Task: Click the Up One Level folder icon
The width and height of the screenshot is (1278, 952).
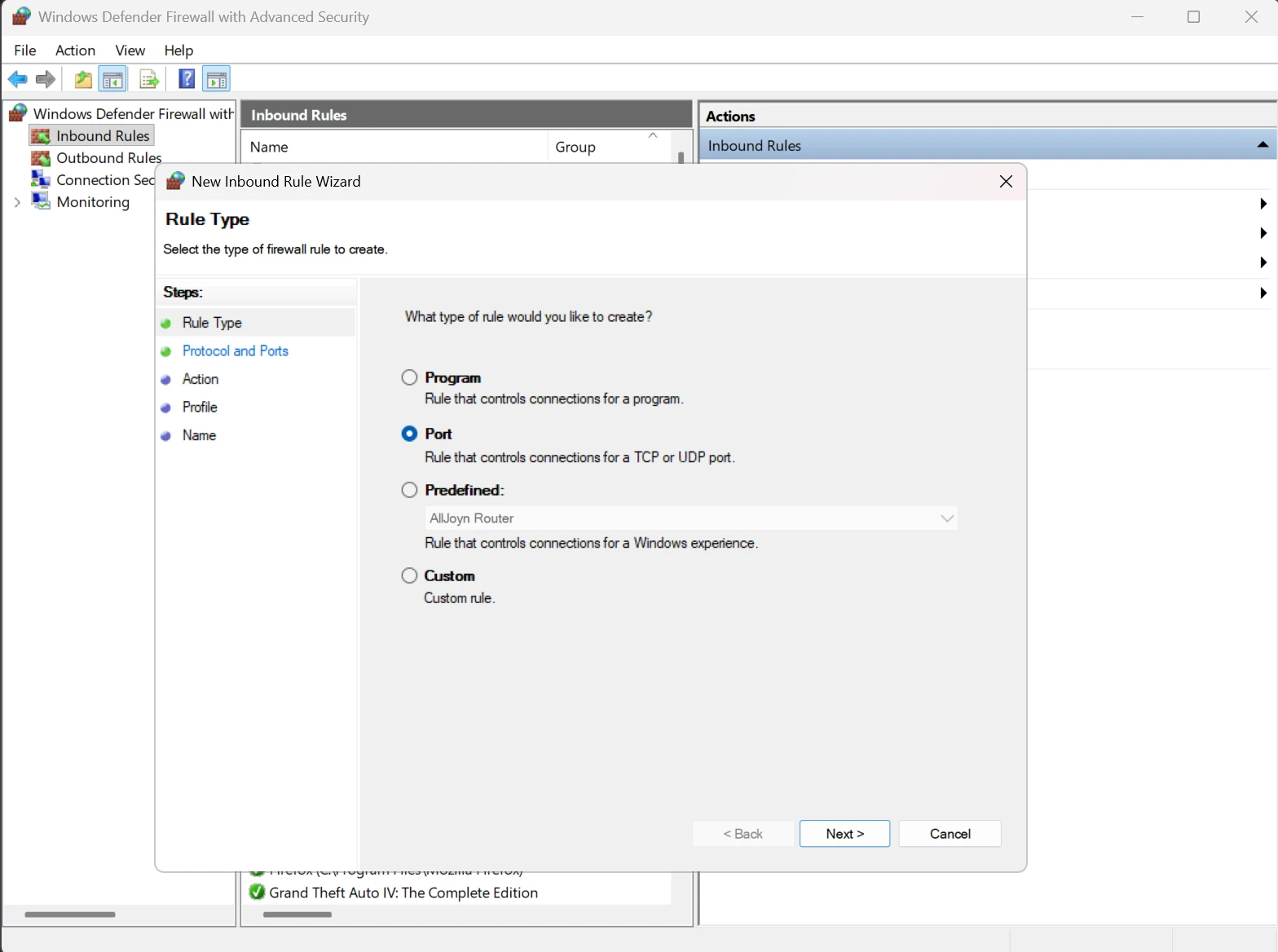Action: [83, 79]
